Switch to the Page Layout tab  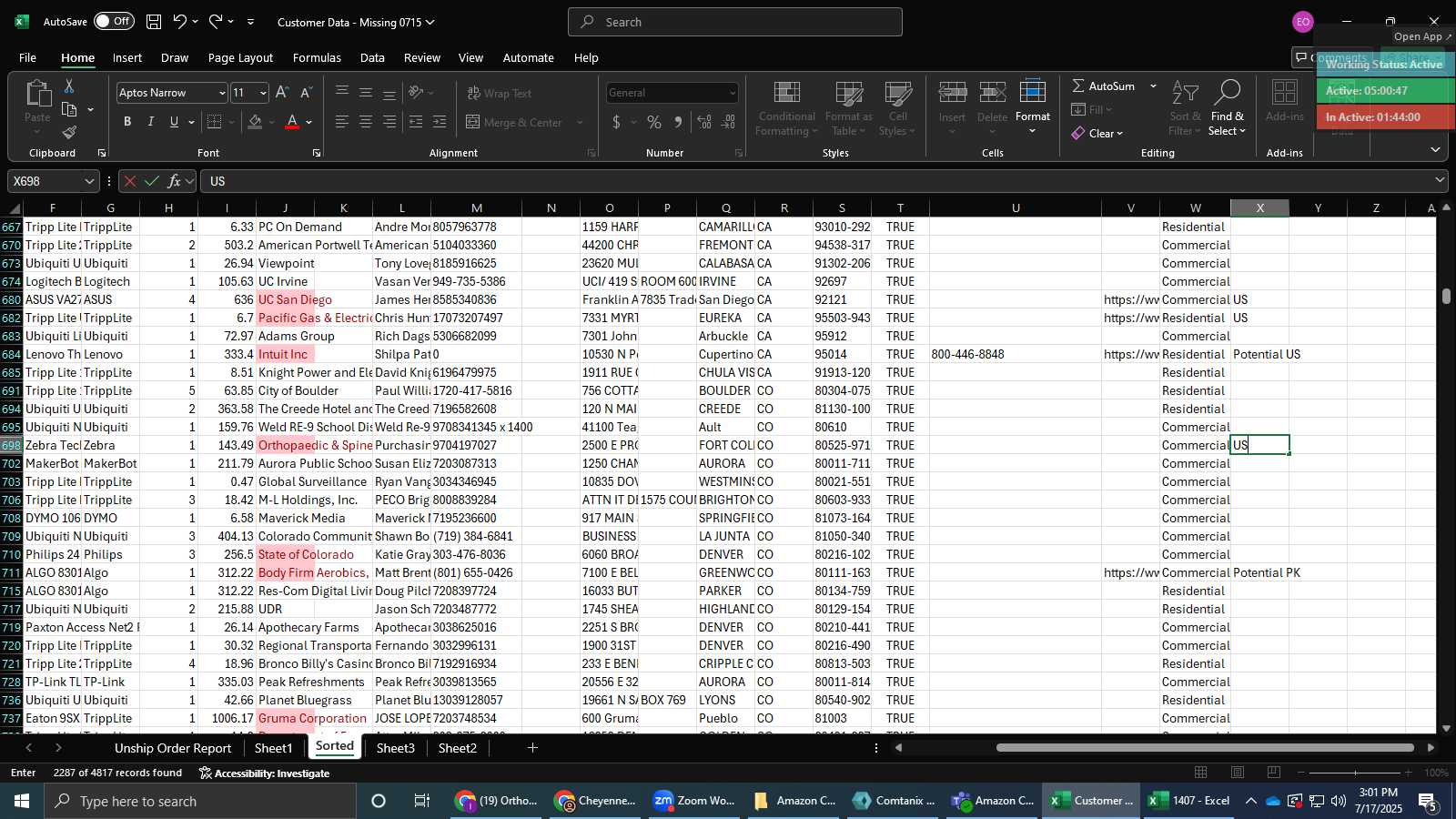click(240, 57)
